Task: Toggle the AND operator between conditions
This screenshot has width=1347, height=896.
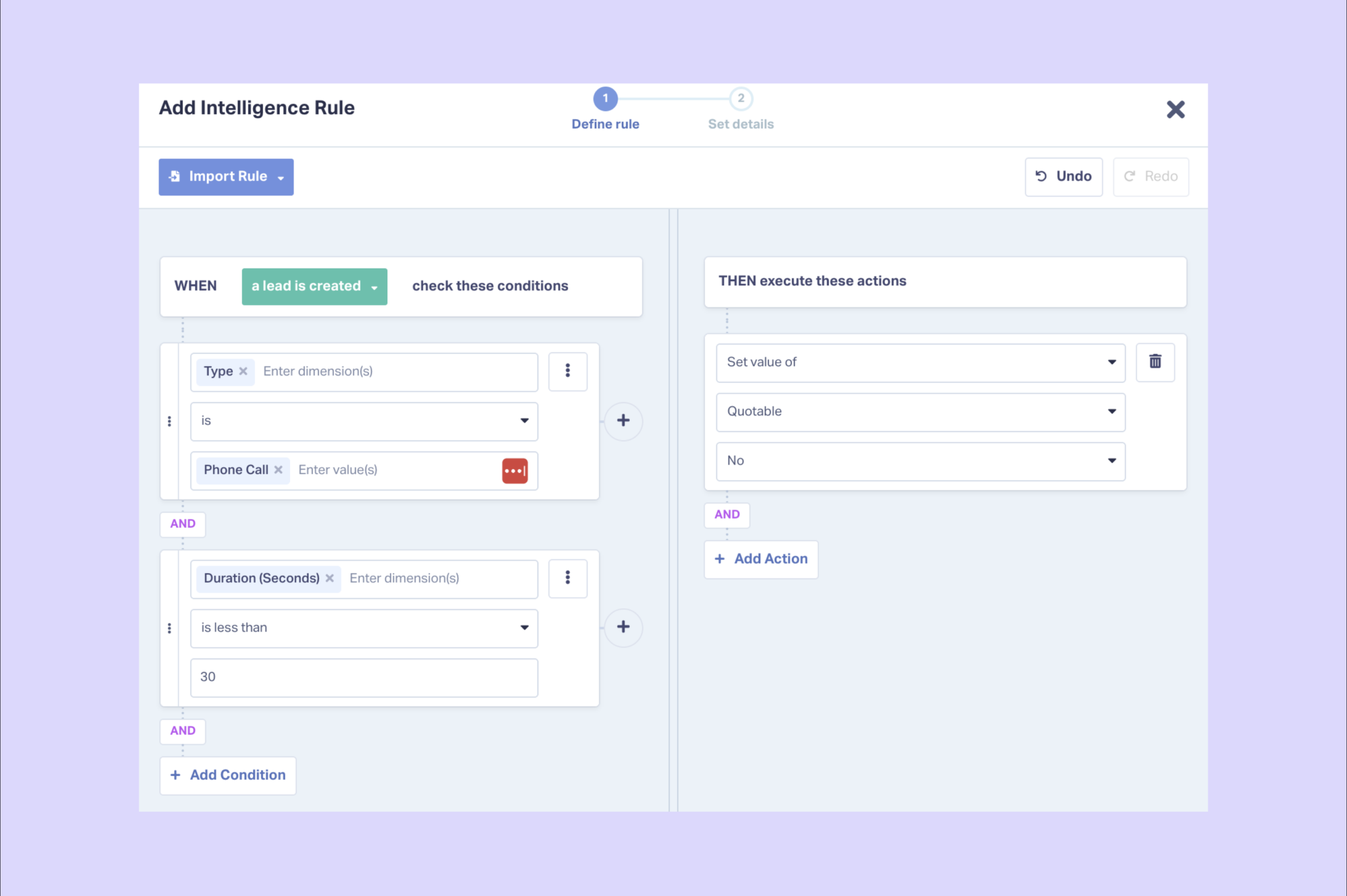Action: (183, 524)
